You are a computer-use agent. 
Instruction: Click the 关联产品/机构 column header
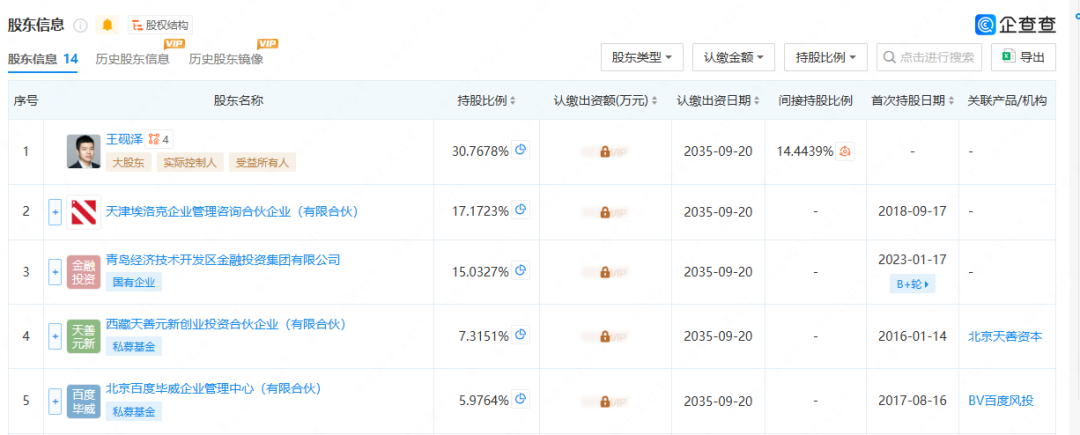pyautogui.click(x=1007, y=100)
